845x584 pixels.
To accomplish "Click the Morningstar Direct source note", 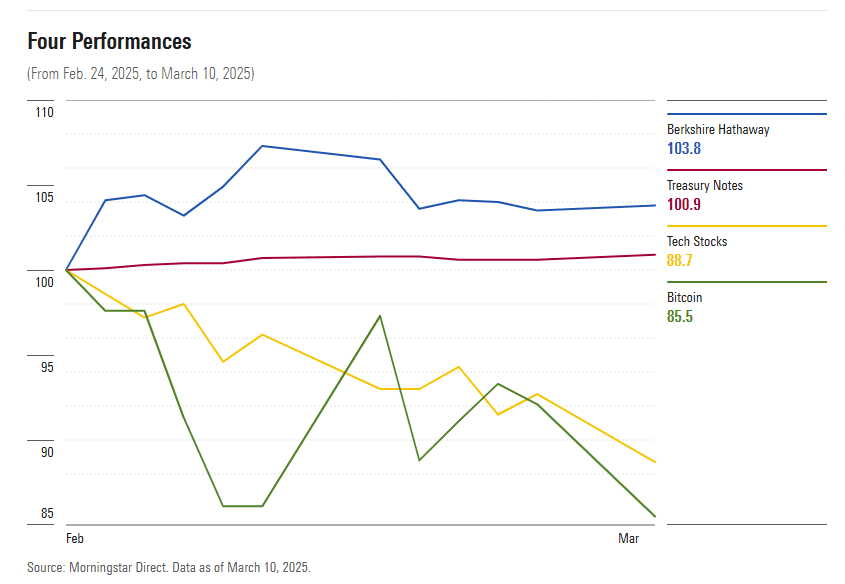I will (169, 567).
